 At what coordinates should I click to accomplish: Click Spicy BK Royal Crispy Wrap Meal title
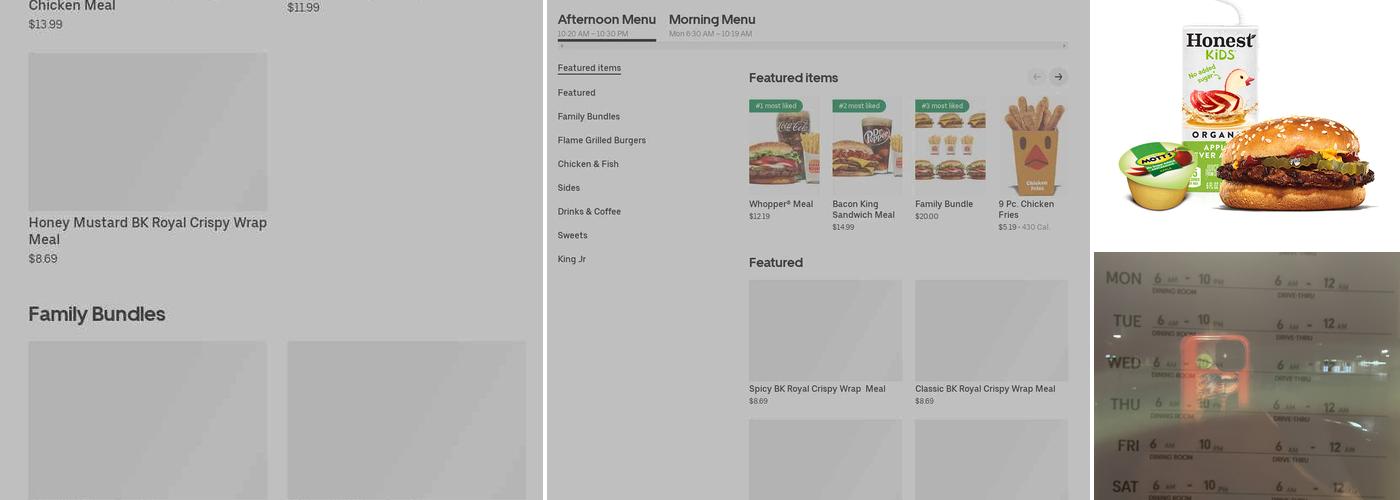817,389
